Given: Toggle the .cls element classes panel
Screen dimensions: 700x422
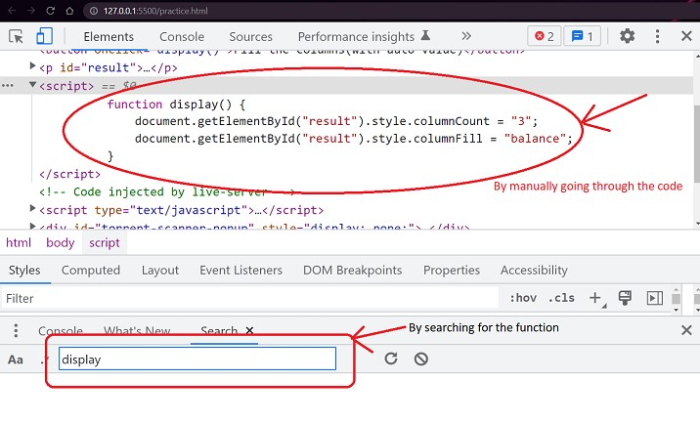Looking at the screenshot, I should click(561, 298).
